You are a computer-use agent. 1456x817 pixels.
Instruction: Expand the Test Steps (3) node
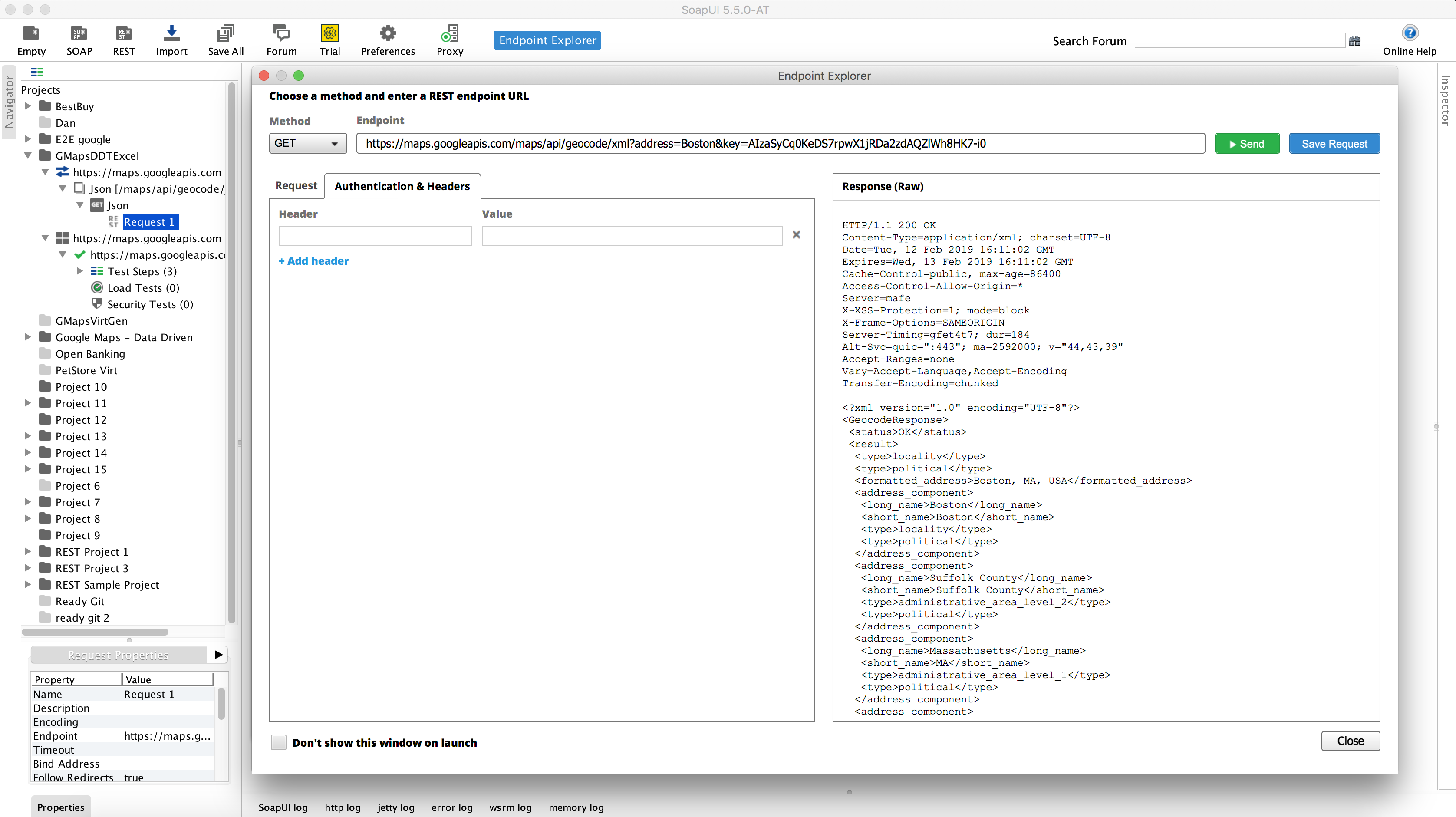(80, 271)
